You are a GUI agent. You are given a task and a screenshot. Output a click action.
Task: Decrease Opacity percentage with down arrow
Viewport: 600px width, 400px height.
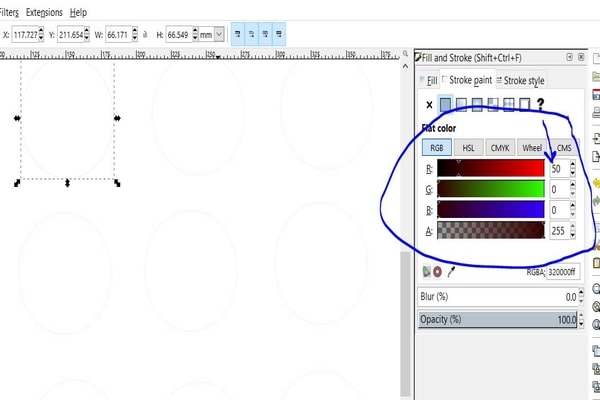(581, 323)
